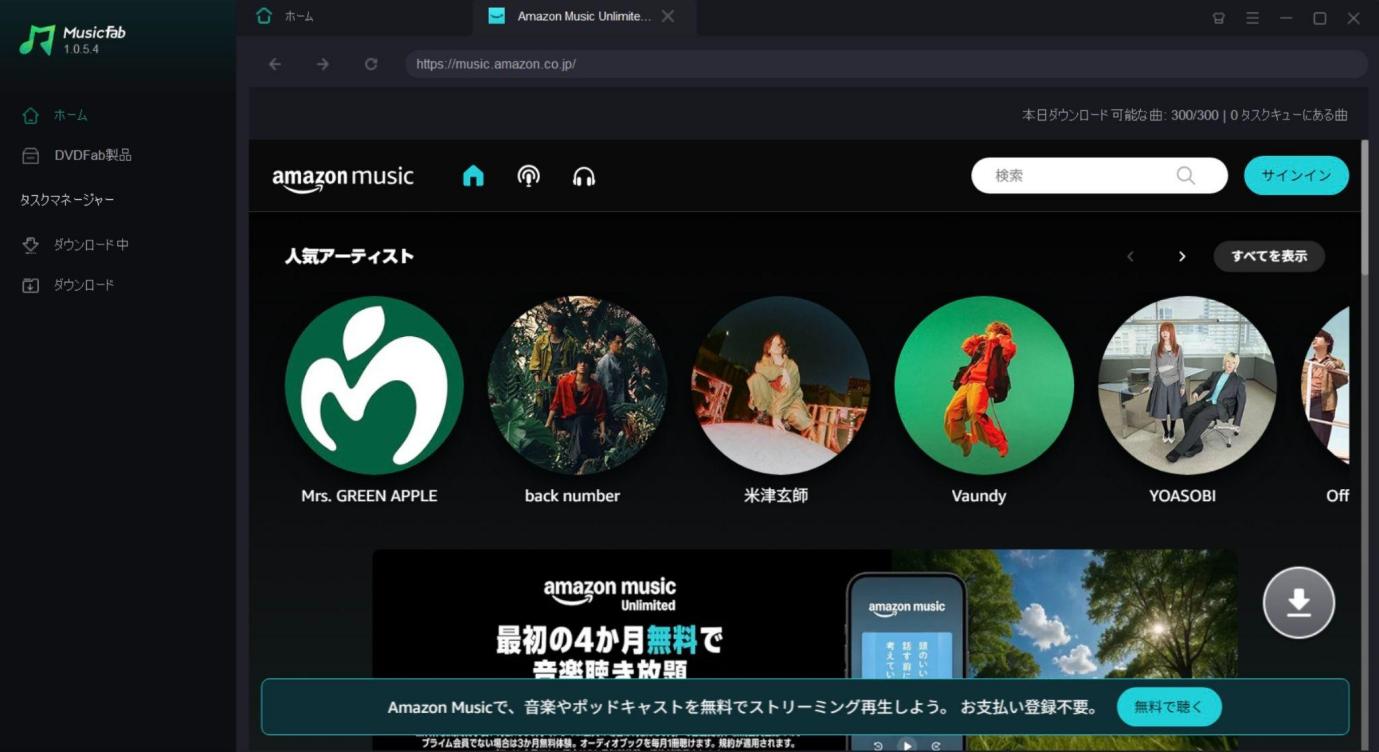Click the Vaundy name label
This screenshot has width=1379, height=752.
click(979, 496)
